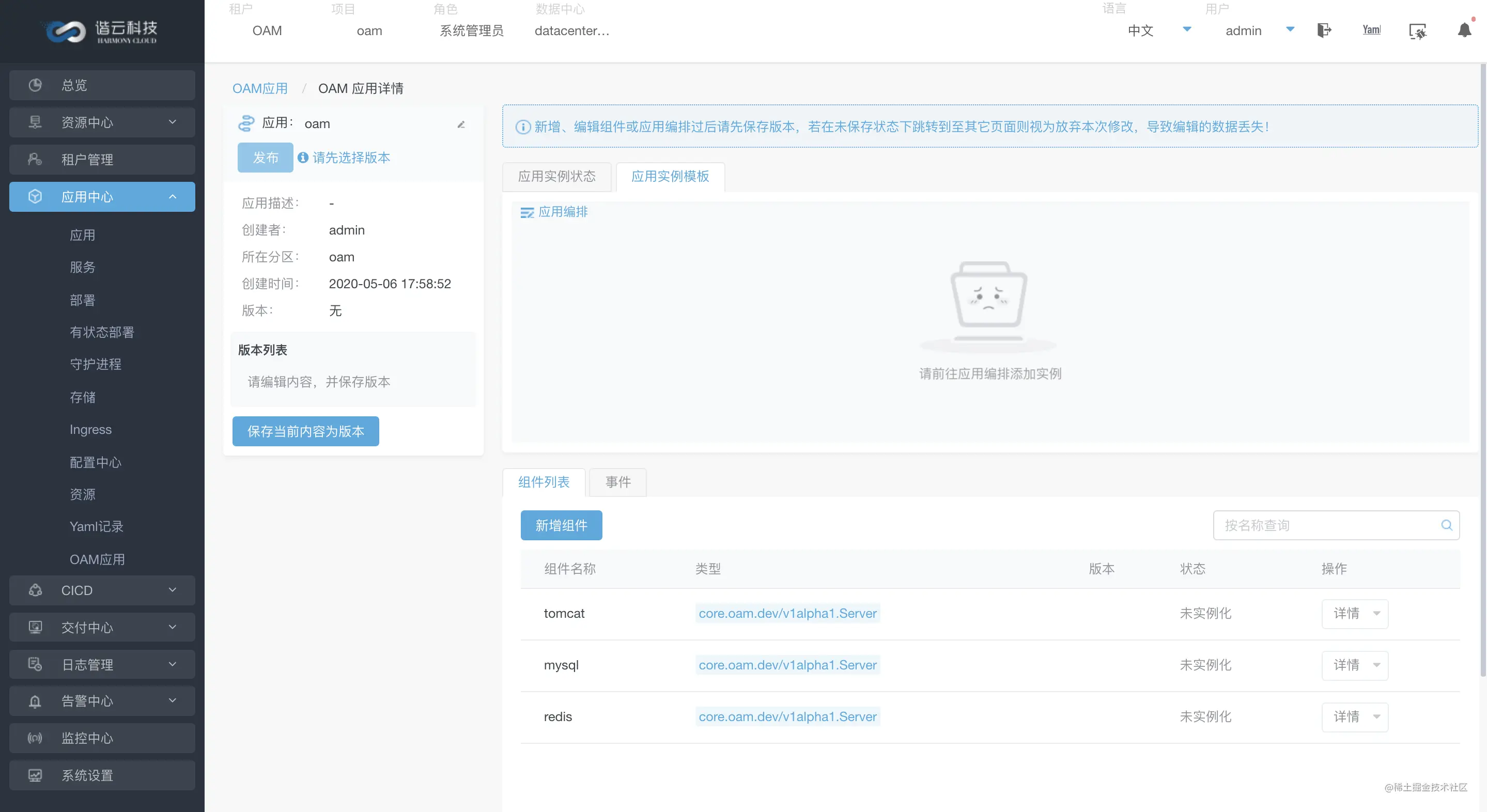Expand the 日志管理 menu chevron

172,664
